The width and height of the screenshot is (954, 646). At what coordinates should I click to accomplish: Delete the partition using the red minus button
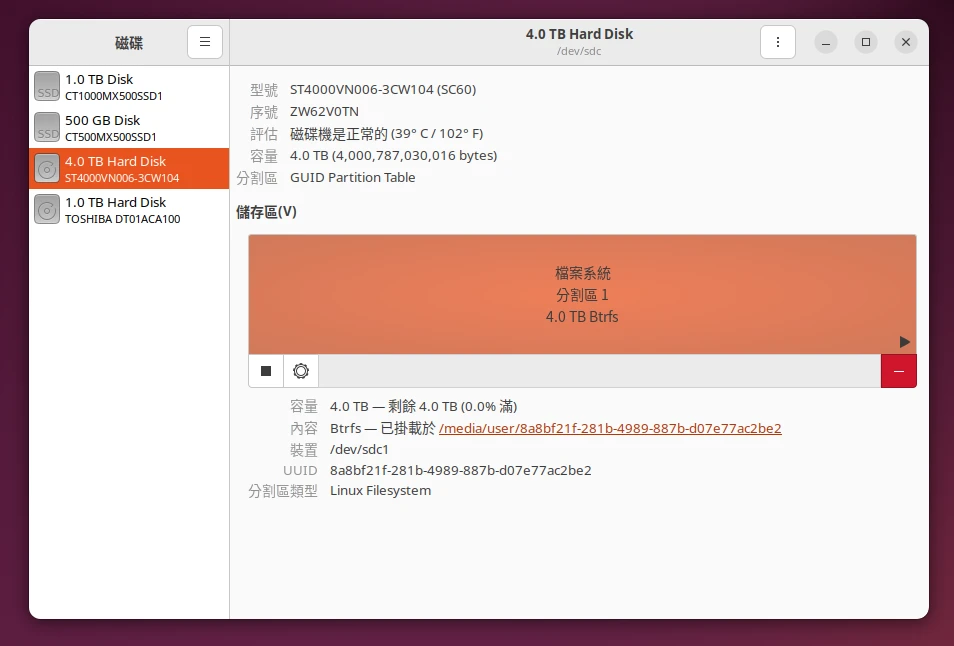tap(898, 371)
